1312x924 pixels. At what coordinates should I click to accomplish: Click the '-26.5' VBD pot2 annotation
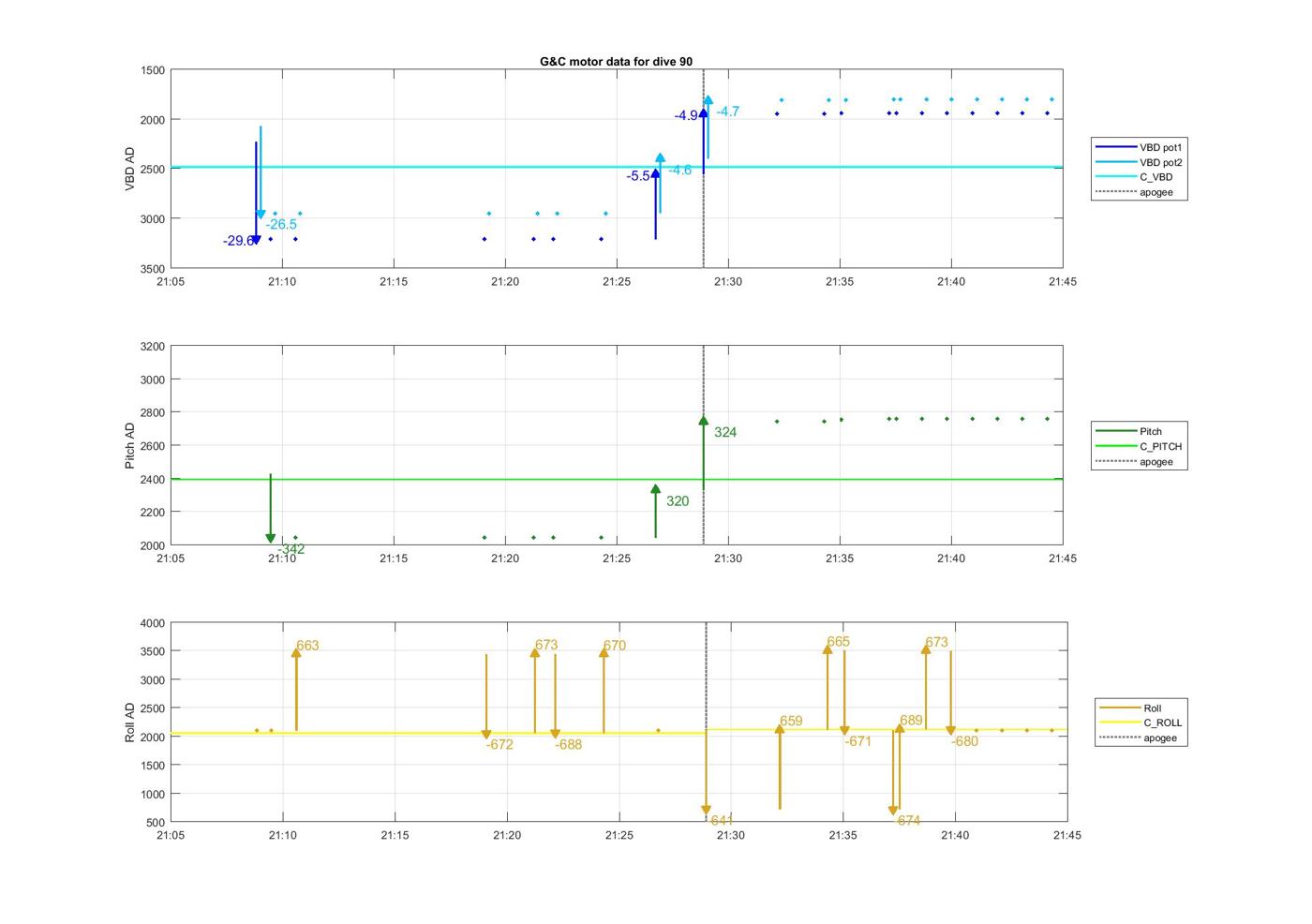coord(281,225)
